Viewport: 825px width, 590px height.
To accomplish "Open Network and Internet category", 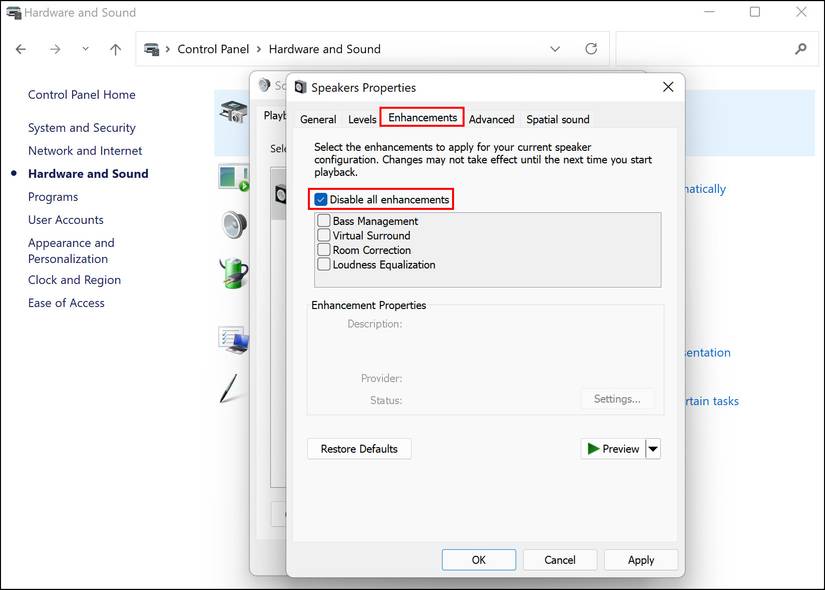I will tap(85, 151).
